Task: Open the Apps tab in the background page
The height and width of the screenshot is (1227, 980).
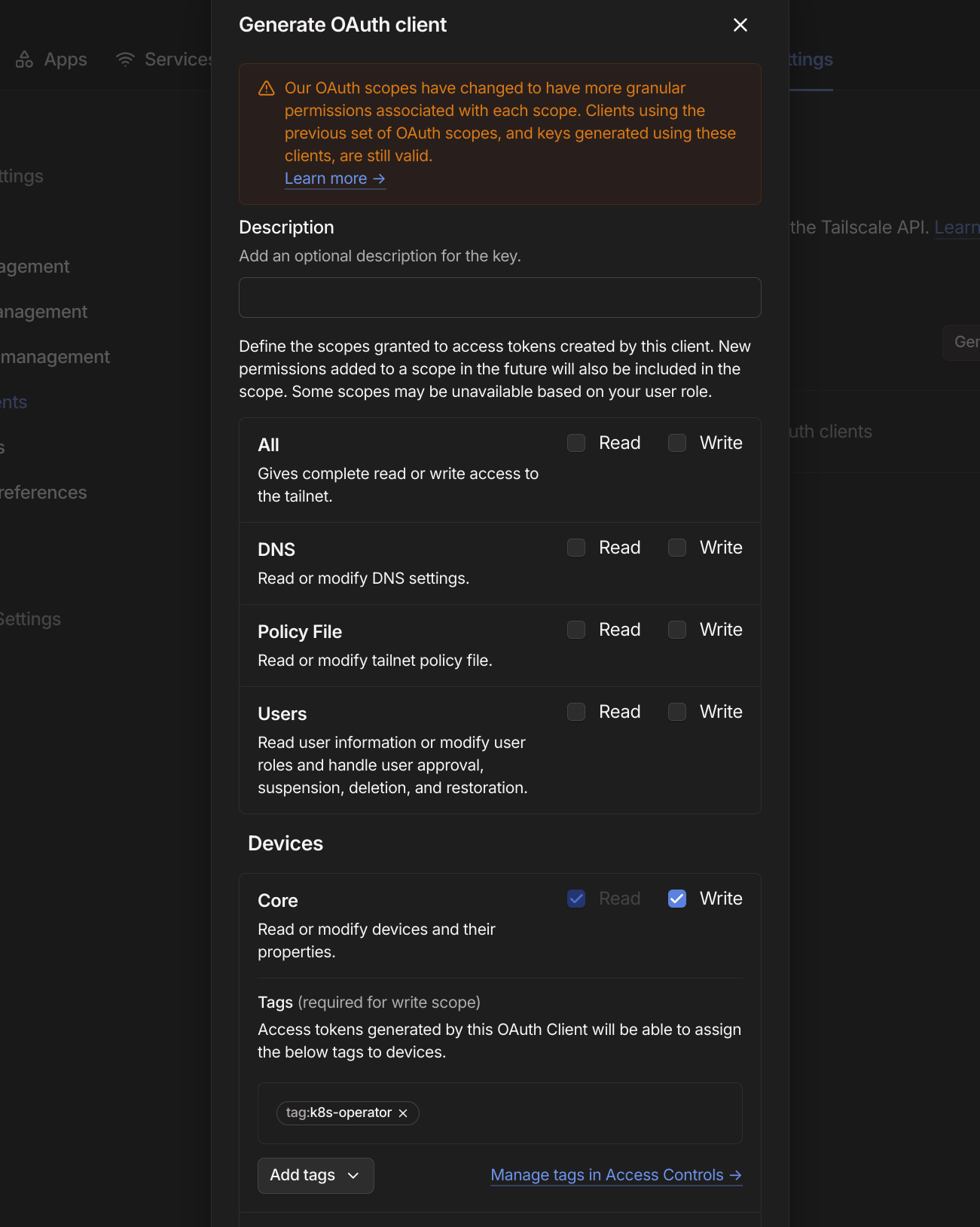Action: pos(51,60)
